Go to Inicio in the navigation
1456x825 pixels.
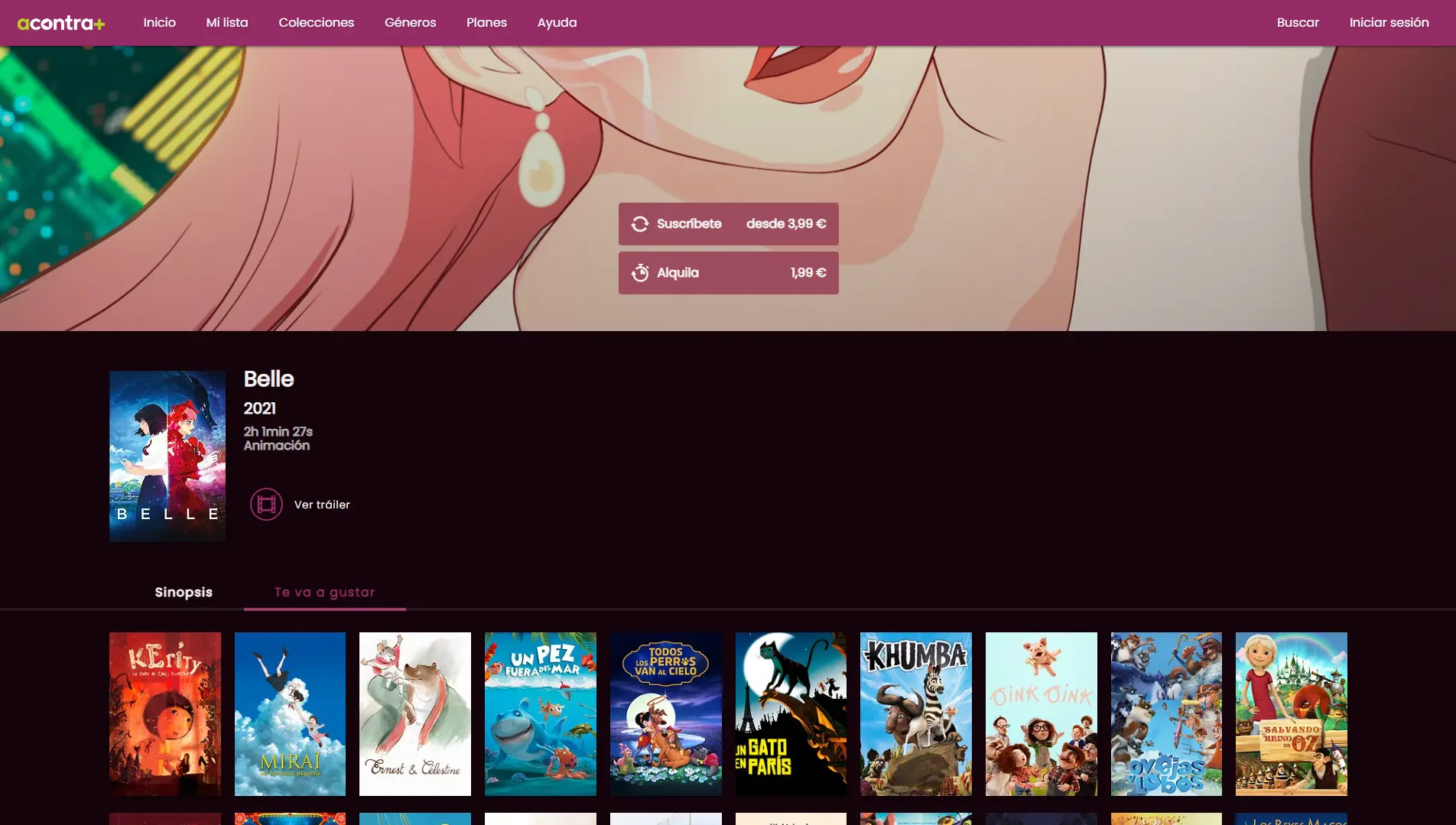[x=160, y=23]
